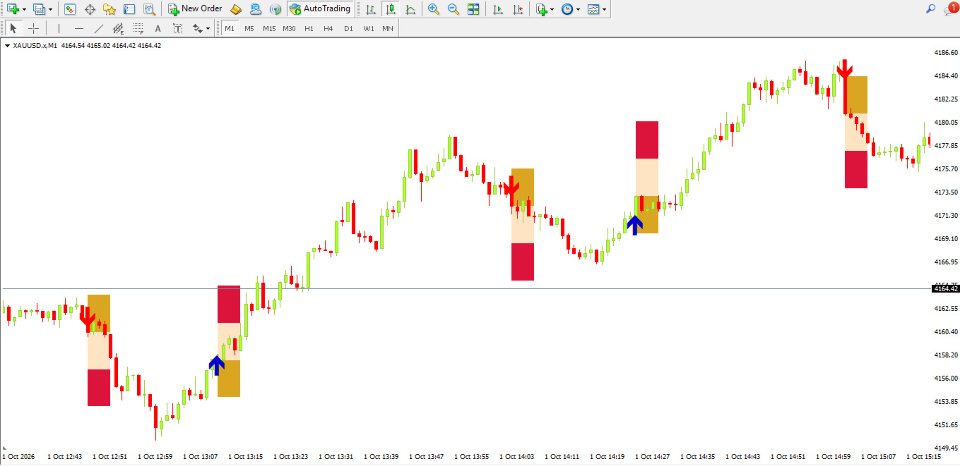Screen dimensions: 960x466
Task: Expand the arrows objects dropdown
Action: [x=208, y=28]
